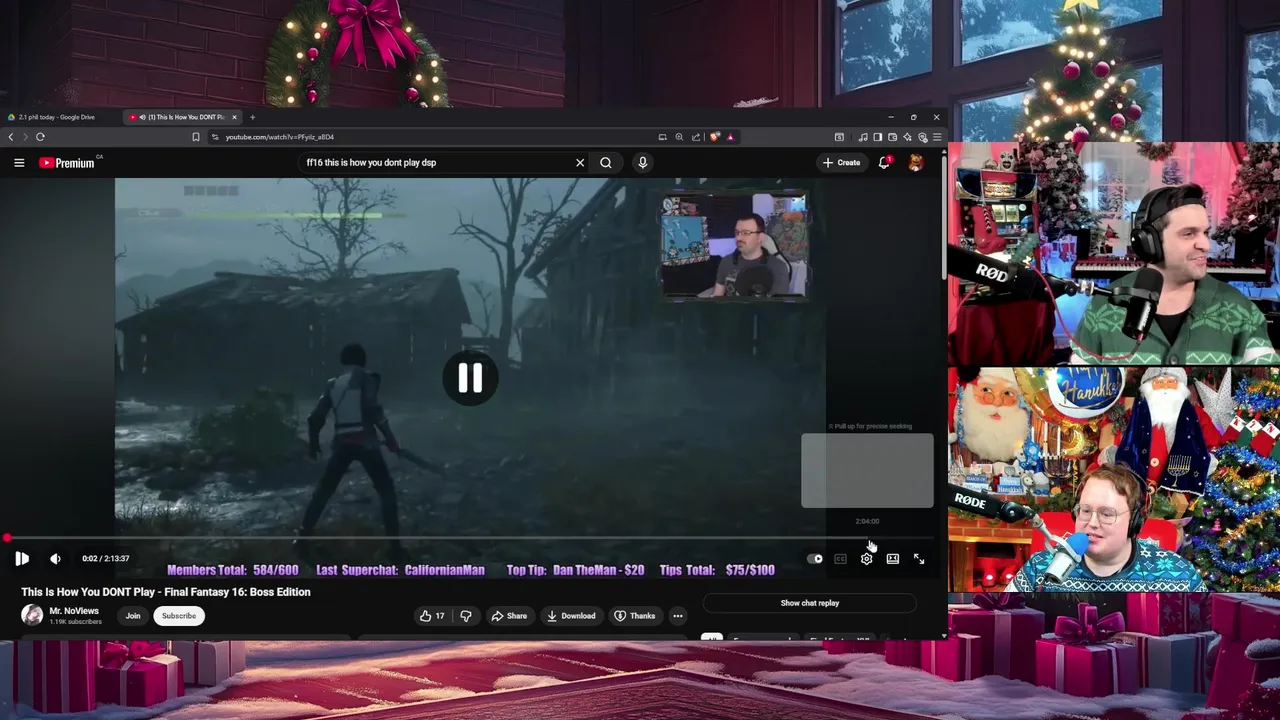
Task: Open the more actions ellipsis menu
Action: tap(678, 616)
